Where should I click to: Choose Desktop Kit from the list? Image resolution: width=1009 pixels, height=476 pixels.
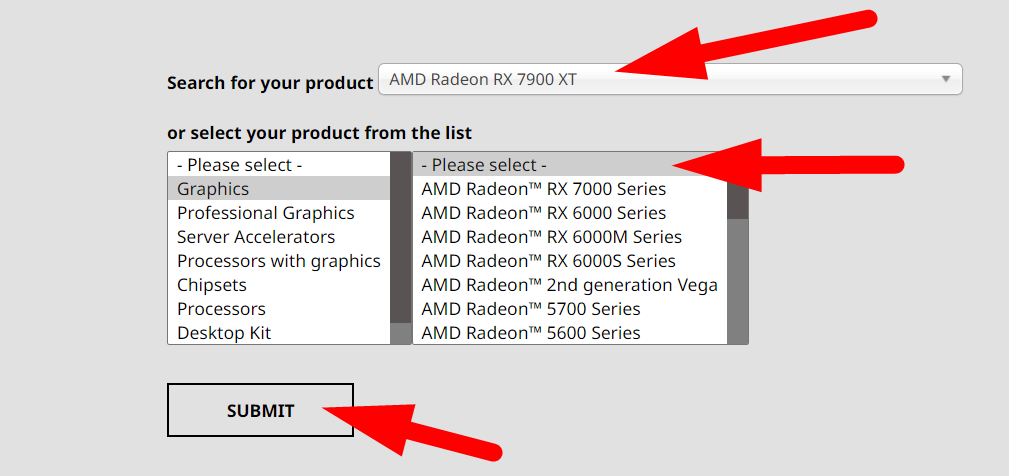[279, 333]
